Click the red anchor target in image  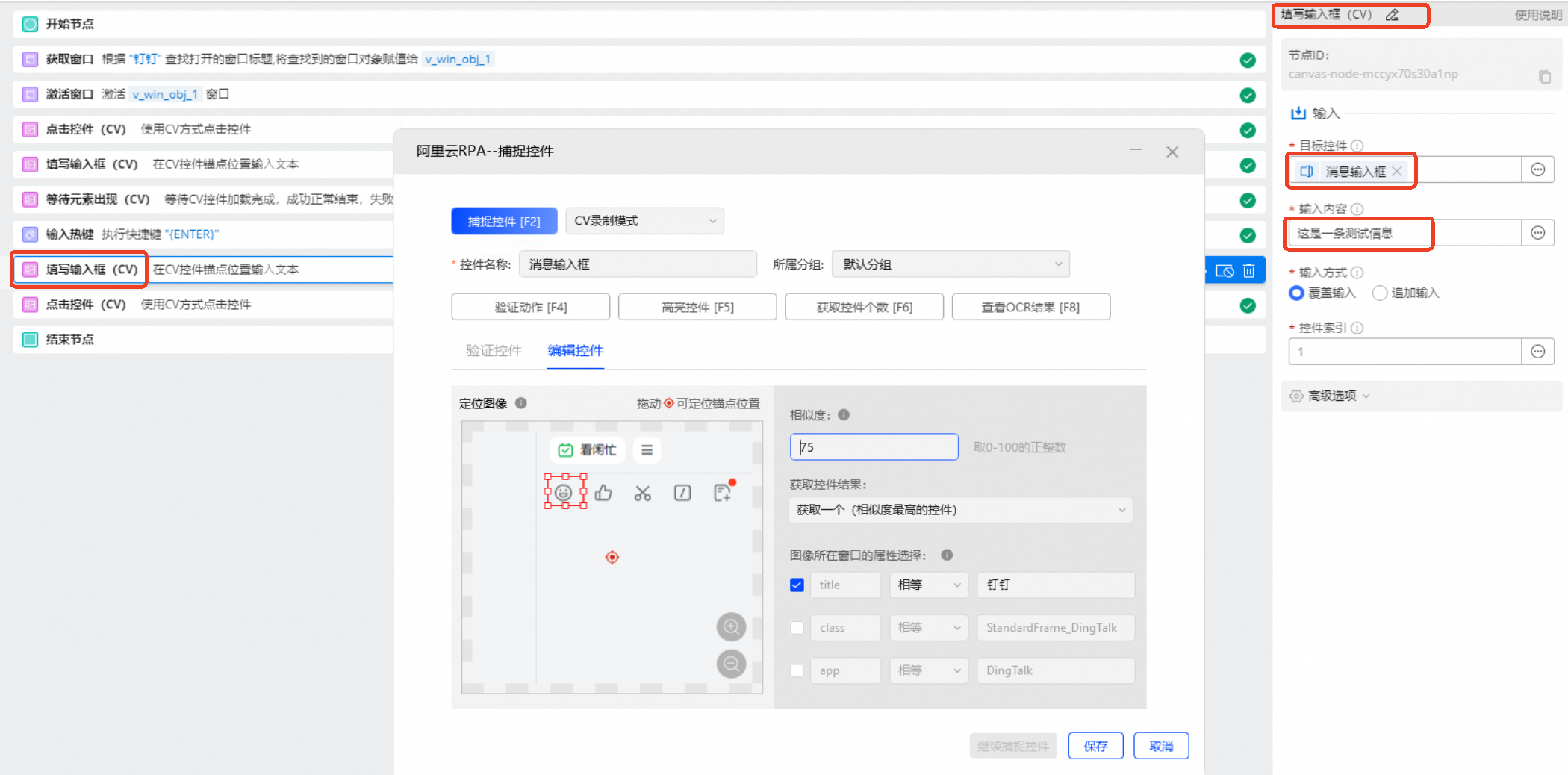pyautogui.click(x=612, y=557)
